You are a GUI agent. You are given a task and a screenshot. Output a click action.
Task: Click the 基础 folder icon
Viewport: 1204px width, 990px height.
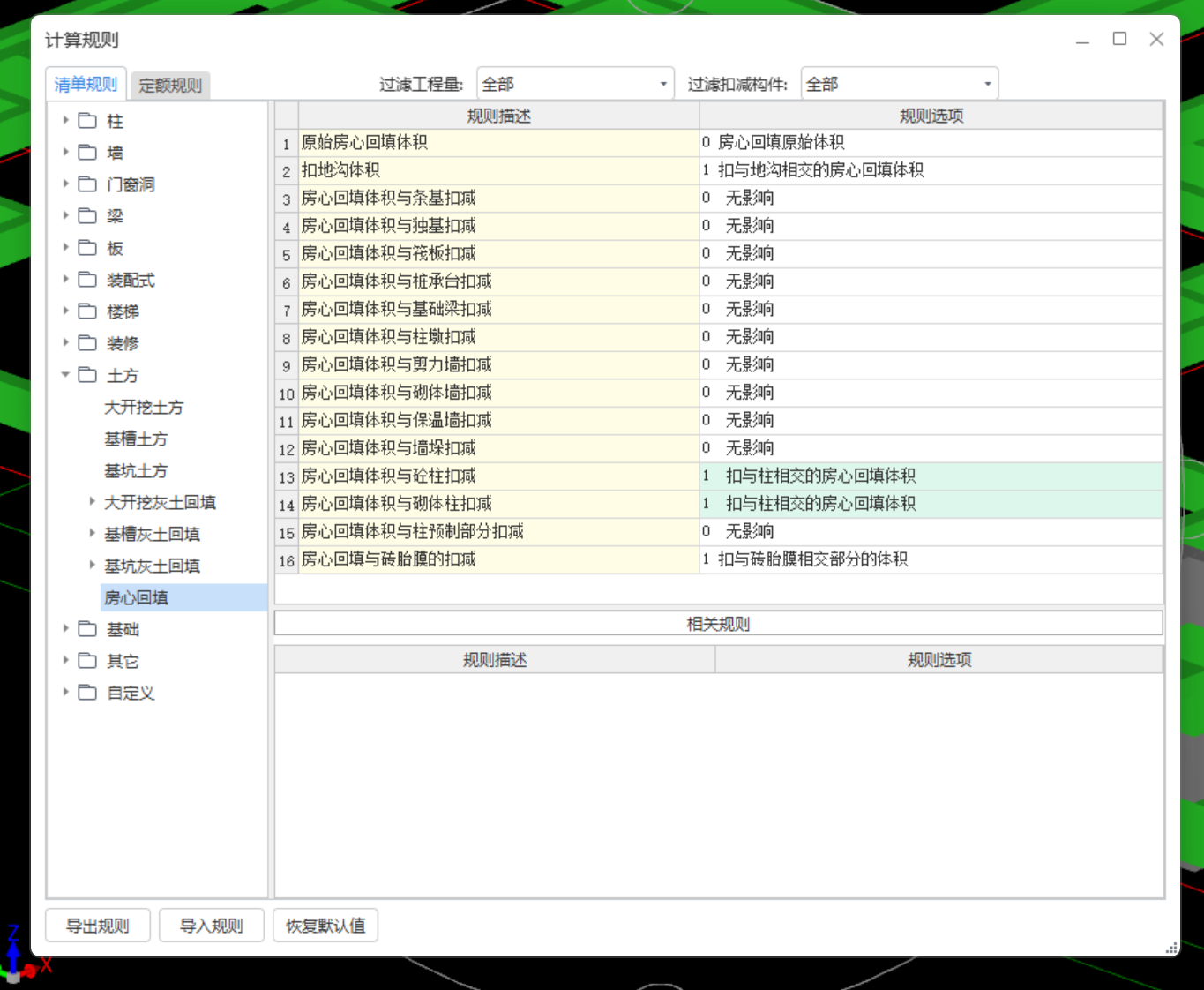pos(87,629)
